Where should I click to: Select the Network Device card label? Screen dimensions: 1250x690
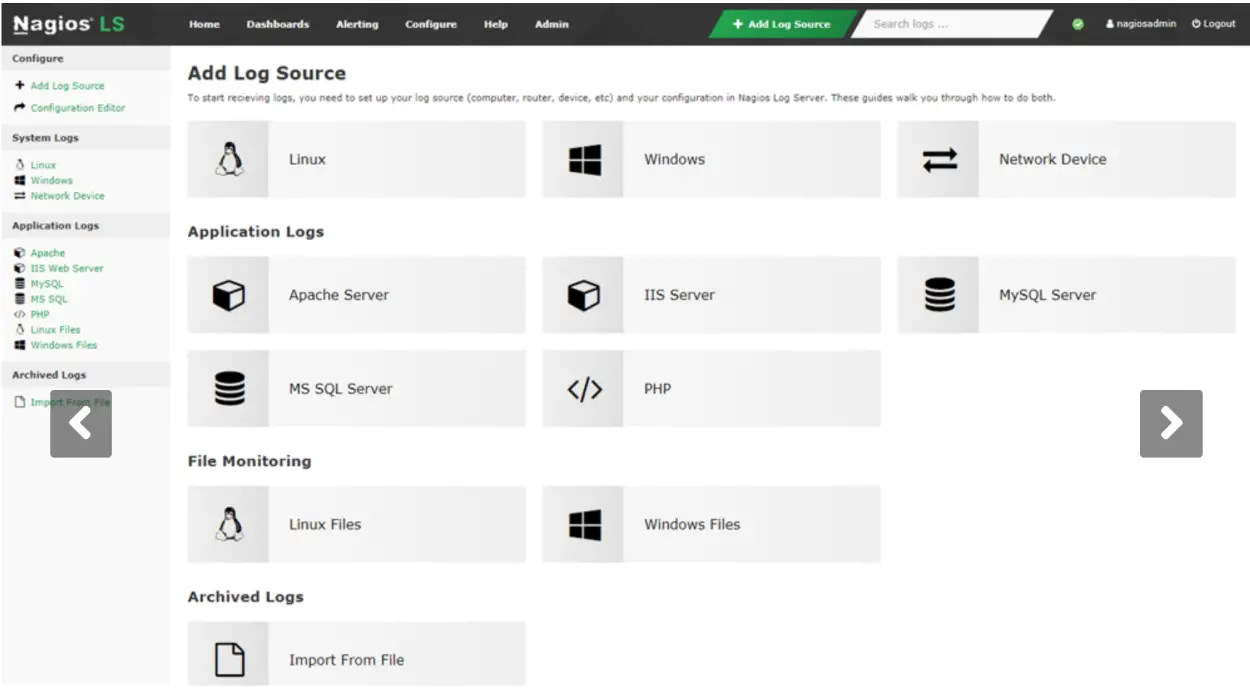pyautogui.click(x=1053, y=159)
